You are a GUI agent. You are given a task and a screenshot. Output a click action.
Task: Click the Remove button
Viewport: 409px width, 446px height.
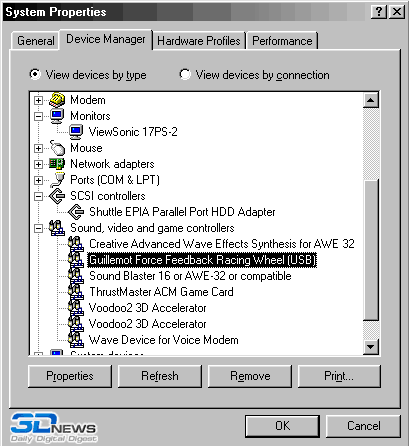[250, 376]
